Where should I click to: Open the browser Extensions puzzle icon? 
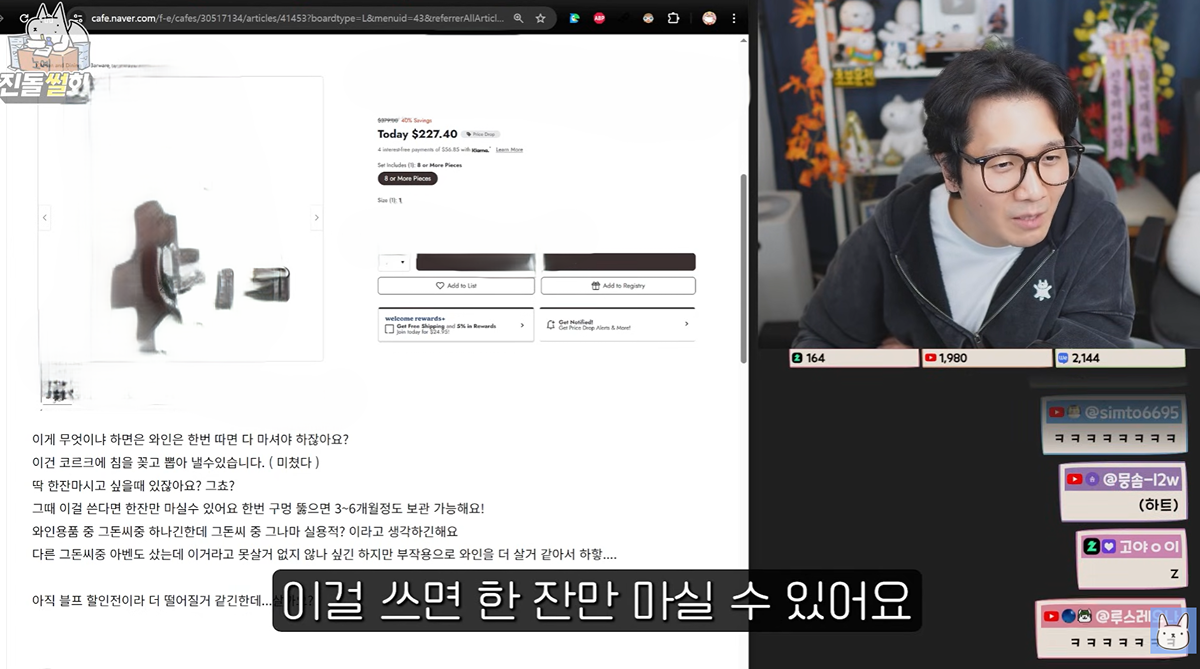tap(673, 18)
